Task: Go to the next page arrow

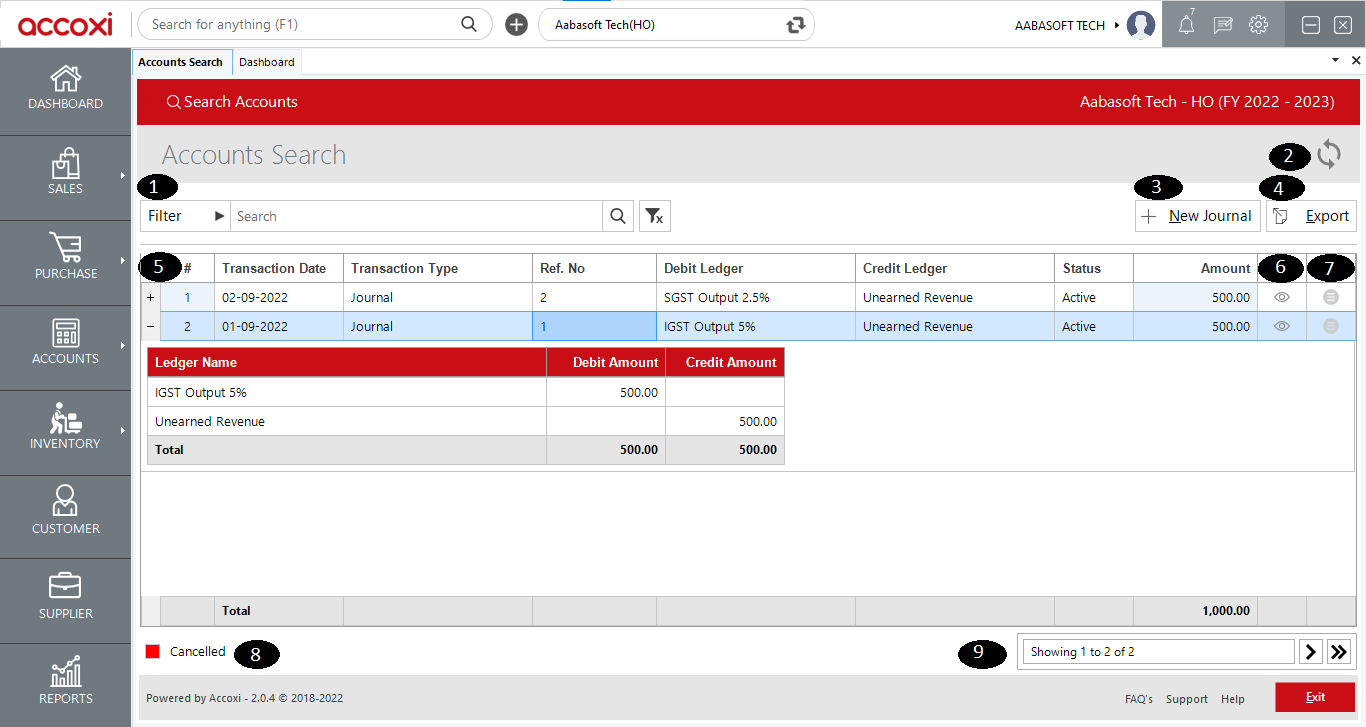Action: click(x=1311, y=652)
